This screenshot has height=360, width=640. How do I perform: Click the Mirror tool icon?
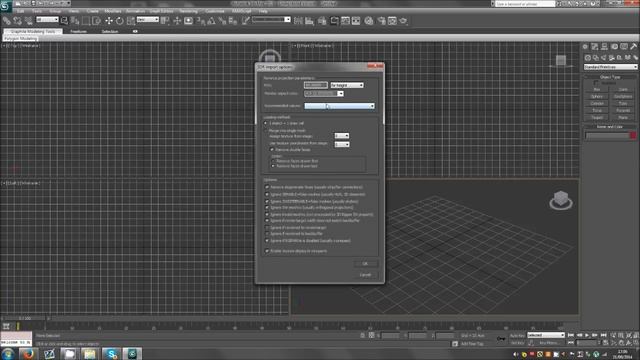[x=298, y=20]
